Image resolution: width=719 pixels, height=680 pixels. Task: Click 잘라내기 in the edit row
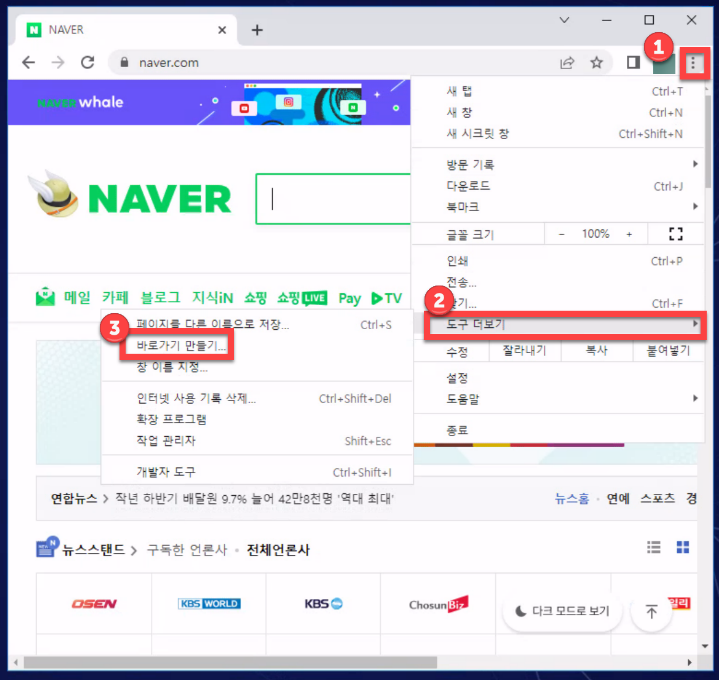coord(525,351)
